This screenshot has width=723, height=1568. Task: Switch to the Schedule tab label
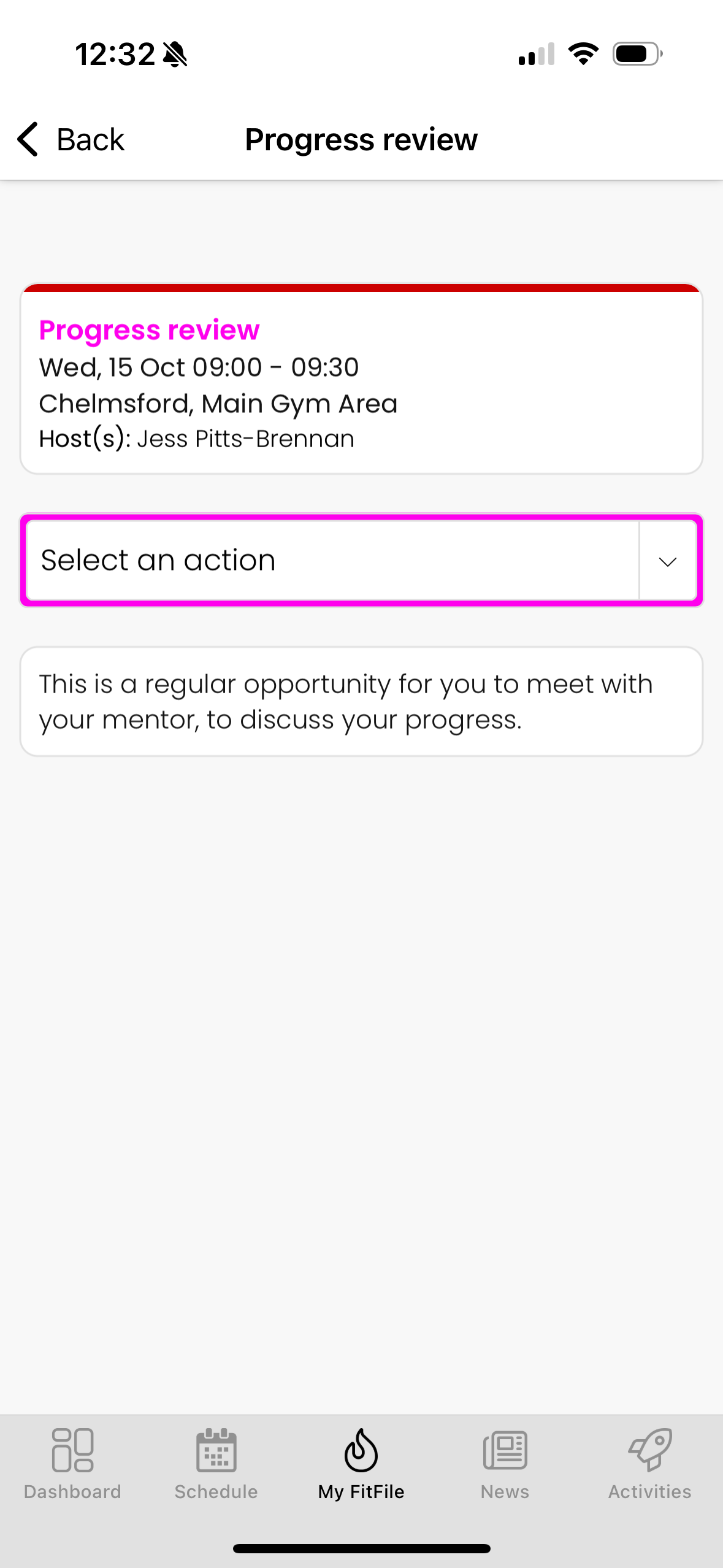(216, 1492)
